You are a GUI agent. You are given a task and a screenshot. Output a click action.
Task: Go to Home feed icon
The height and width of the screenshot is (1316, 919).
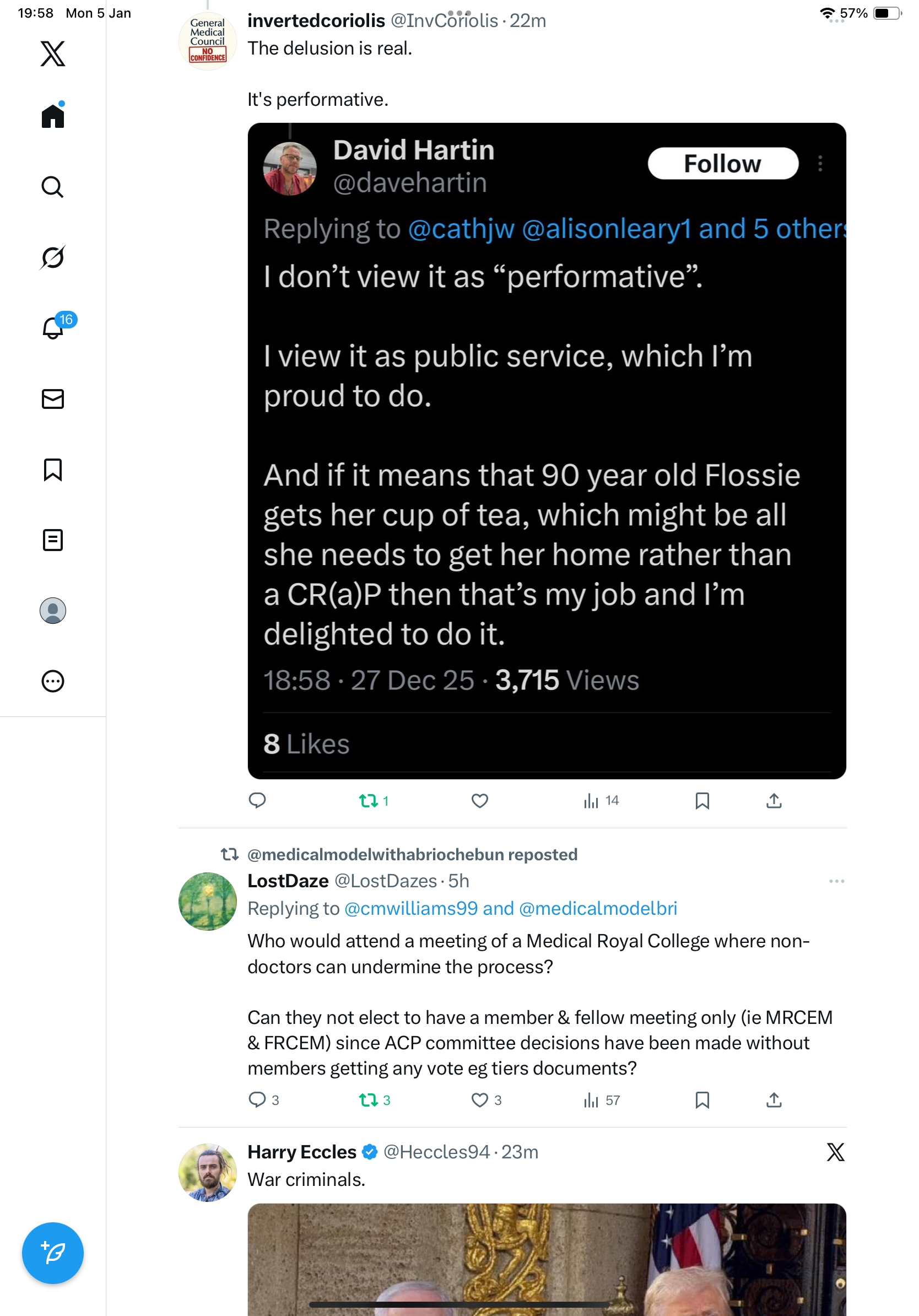click(53, 116)
